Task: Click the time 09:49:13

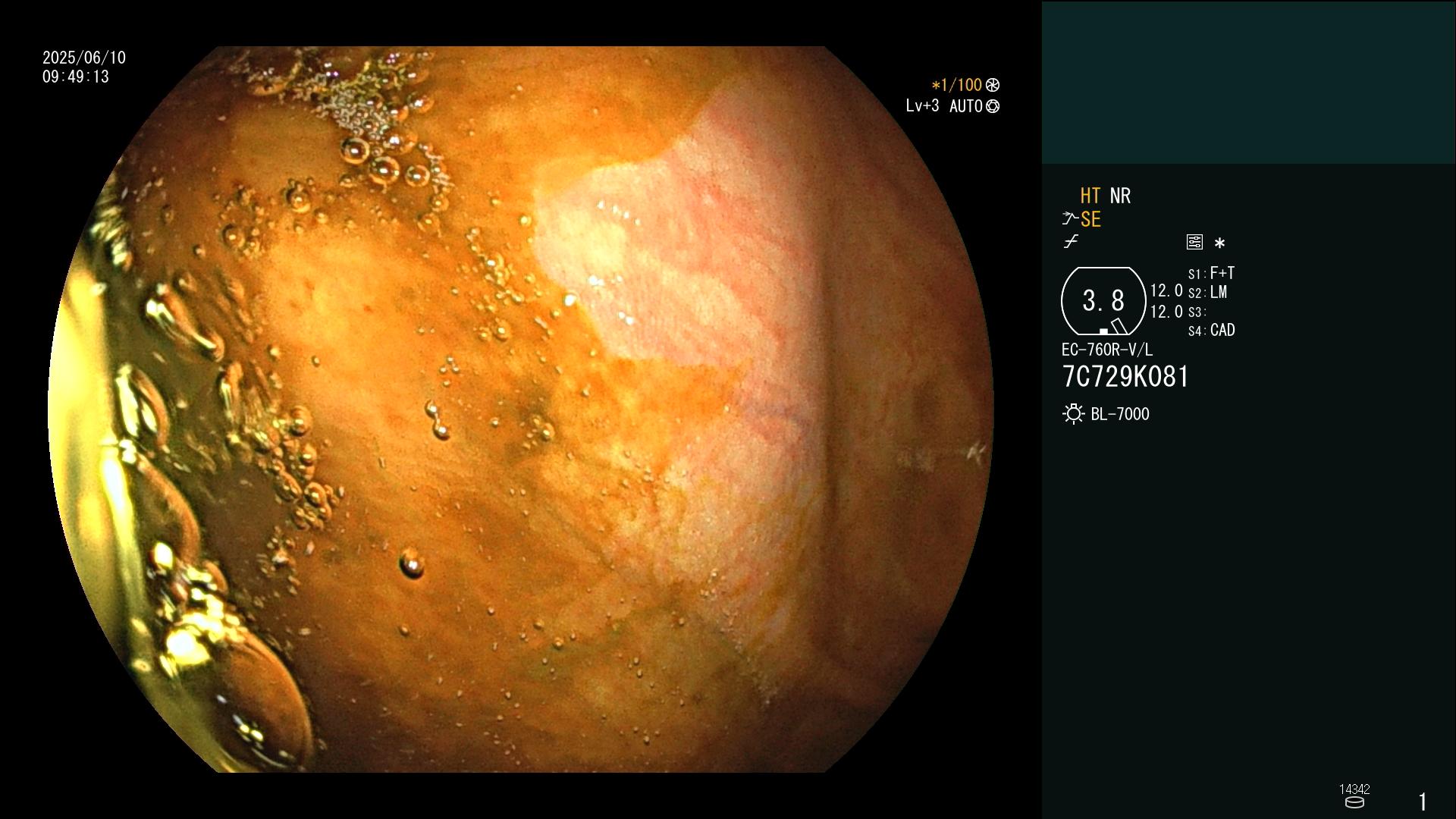Action: [x=76, y=77]
